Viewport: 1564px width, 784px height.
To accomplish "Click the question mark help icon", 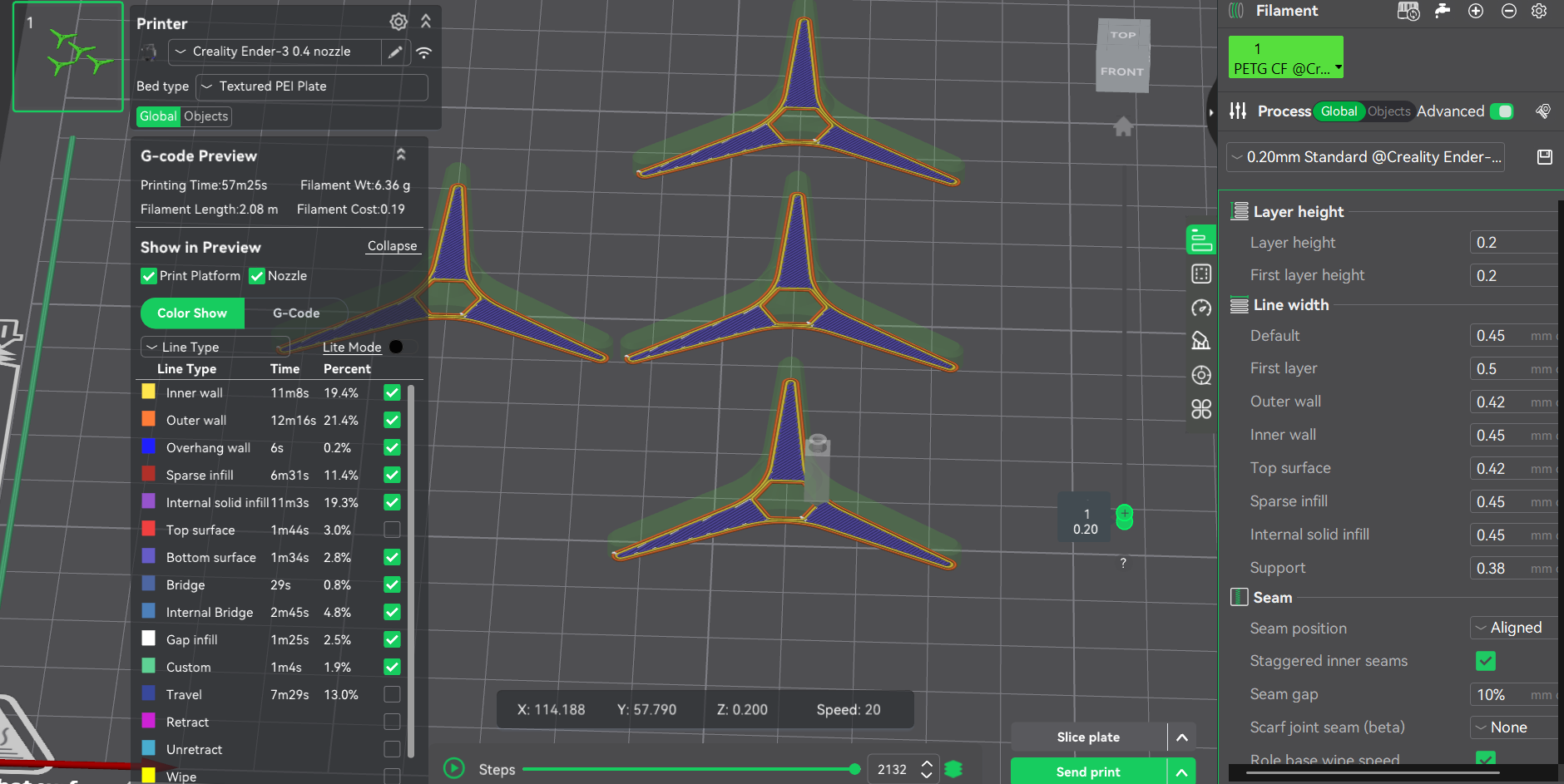I will pos(1123,563).
